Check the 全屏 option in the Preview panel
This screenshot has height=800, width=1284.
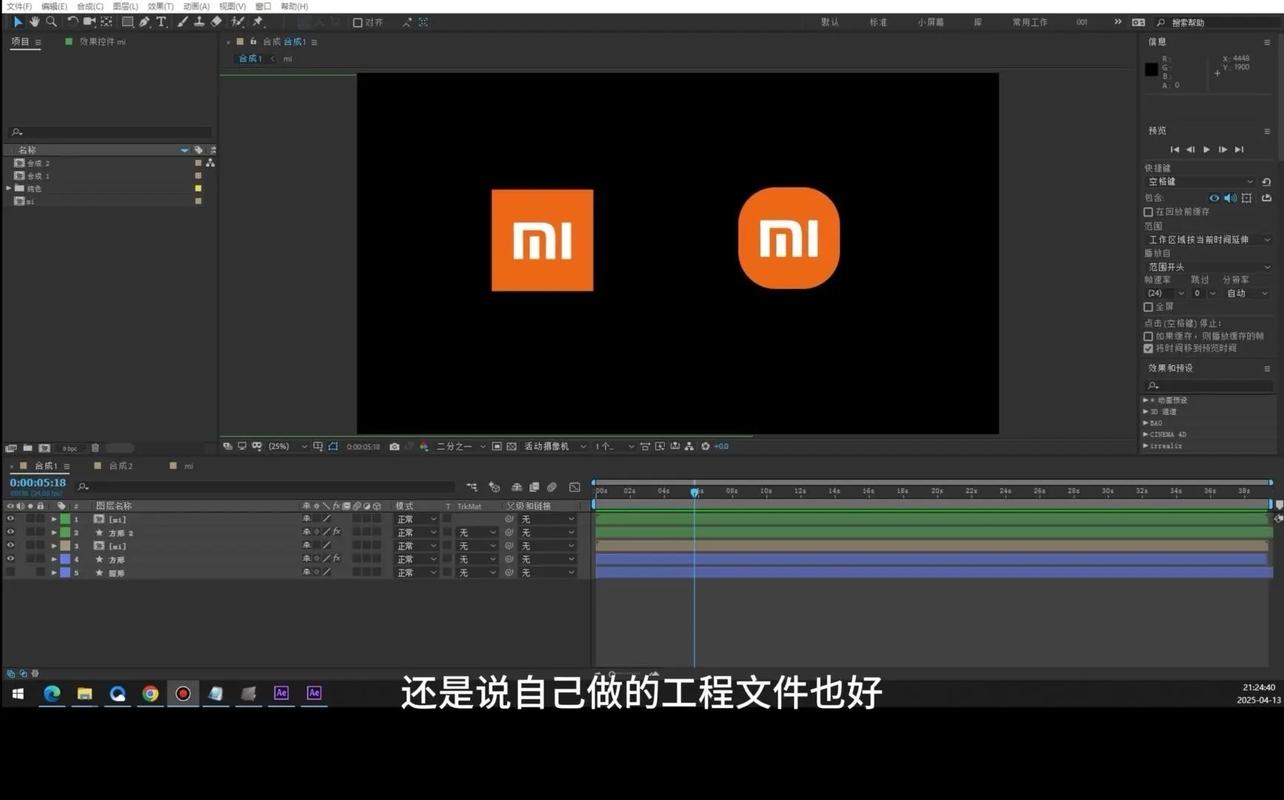[x=1148, y=307]
